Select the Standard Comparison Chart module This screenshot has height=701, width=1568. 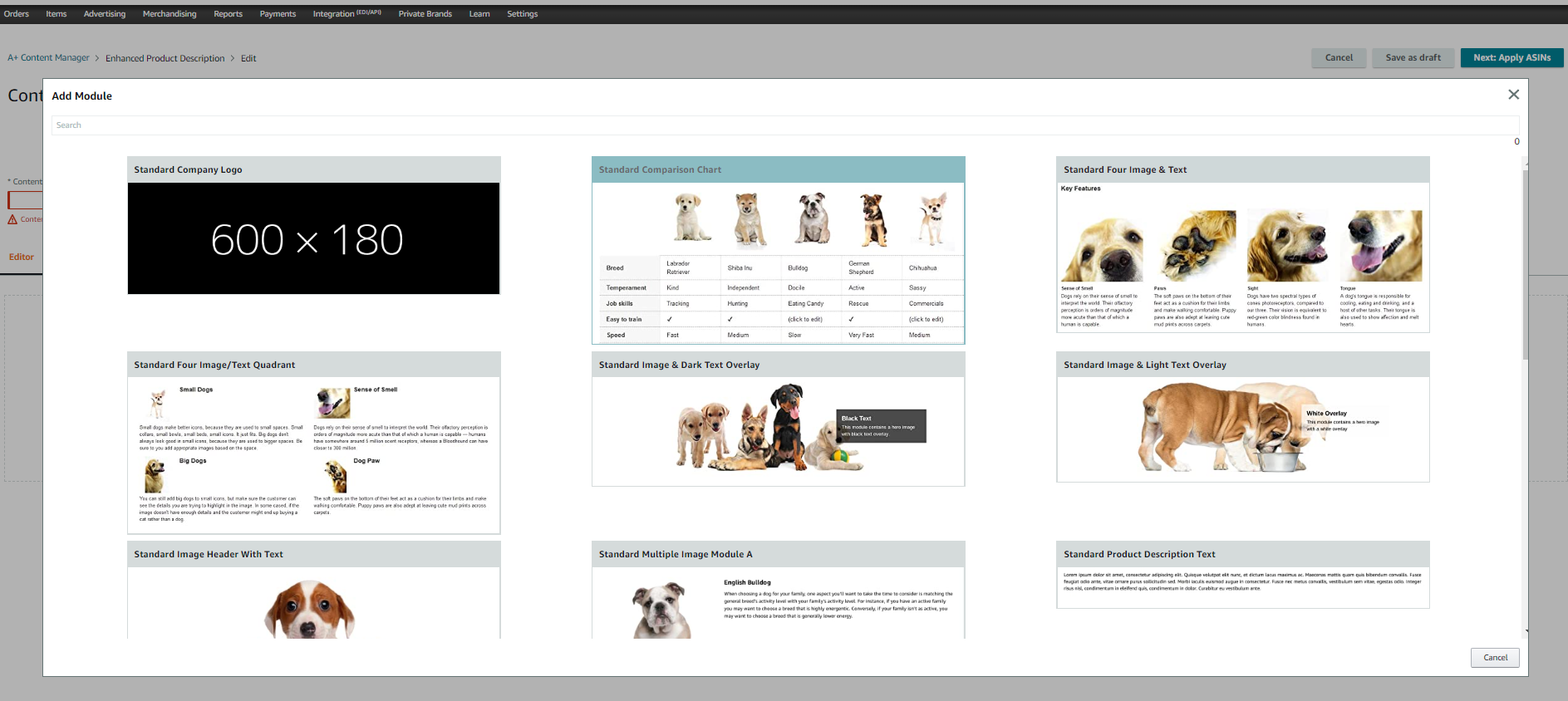click(x=779, y=250)
